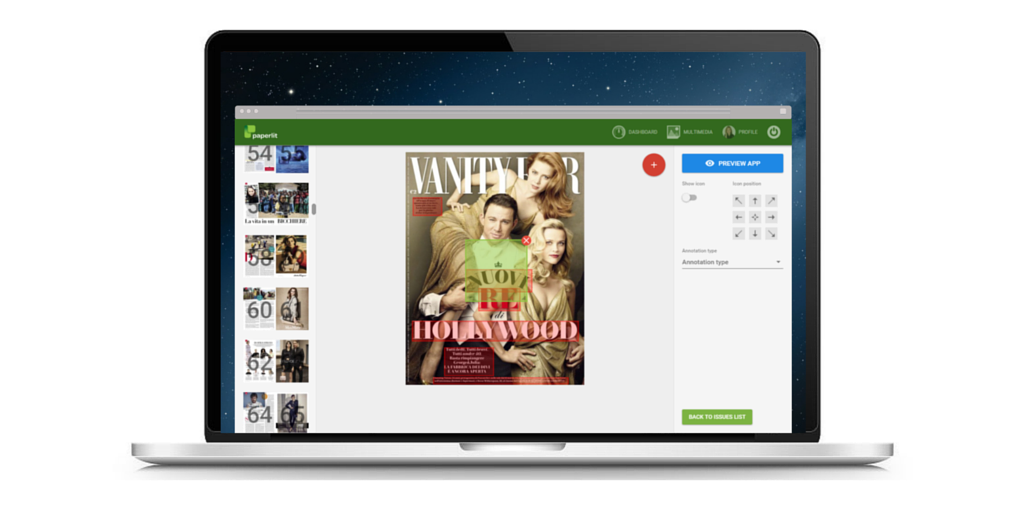Click the thumbnail list scrollbar handle
The height and width of the screenshot is (512, 1024).
tap(314, 209)
